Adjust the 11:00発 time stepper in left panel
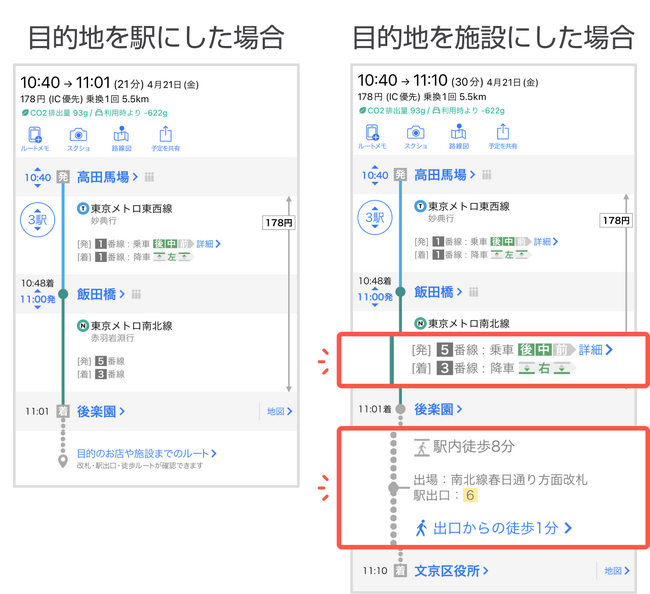Image resolution: width=650 pixels, height=594 pixels. click(x=37, y=298)
